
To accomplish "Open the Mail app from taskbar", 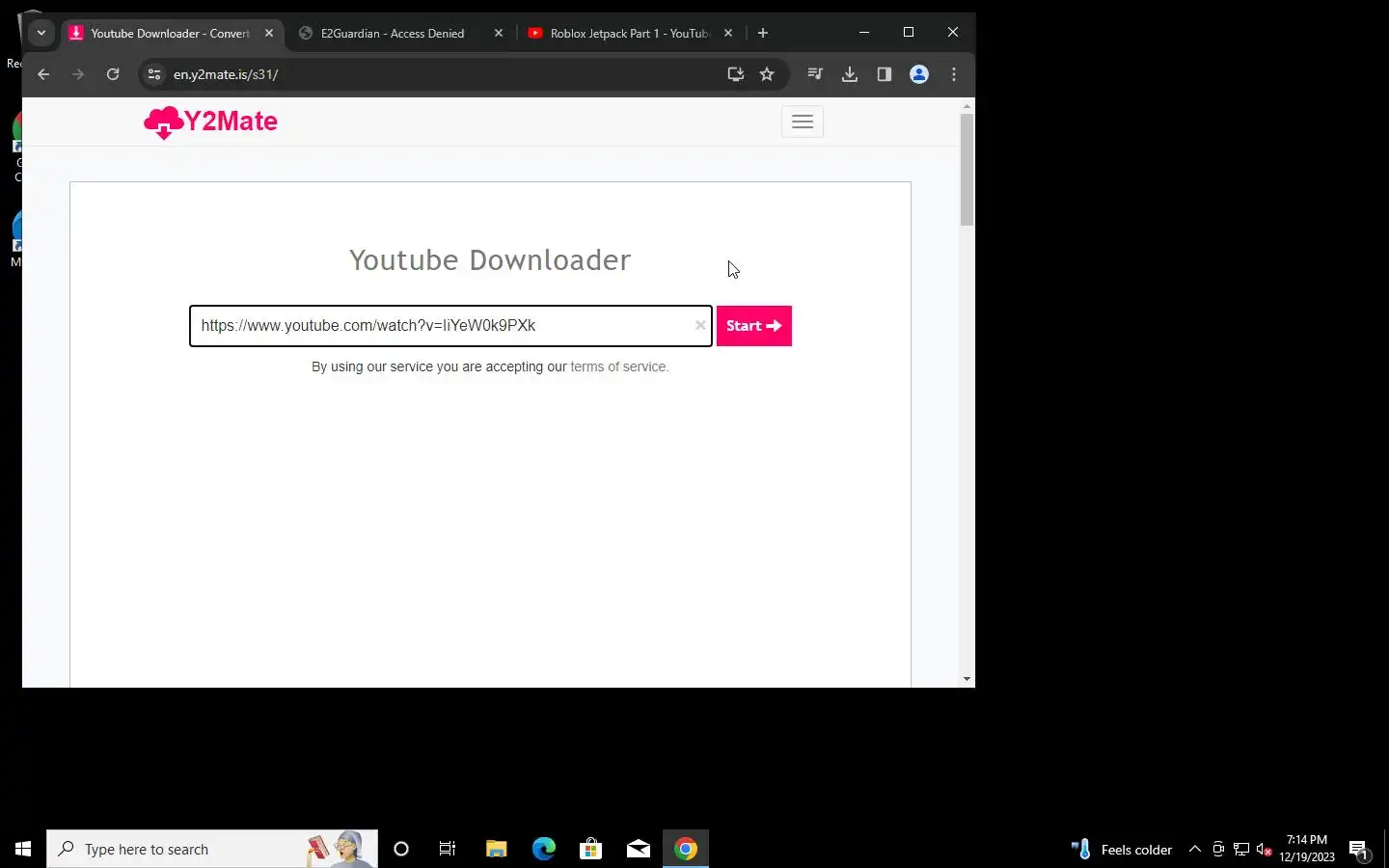I will pos(639,849).
